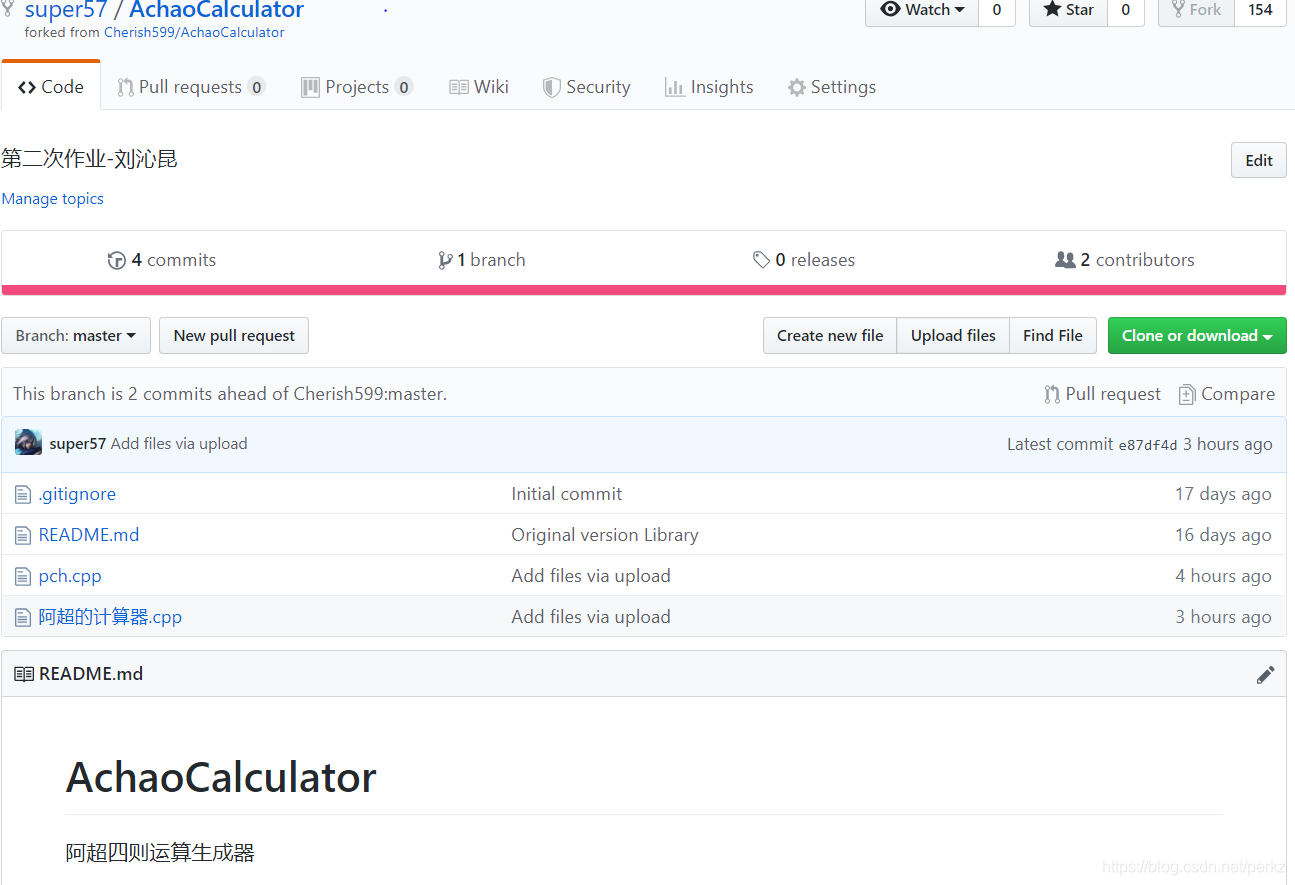
Task: Open the Branch: master dropdown
Action: 76,336
